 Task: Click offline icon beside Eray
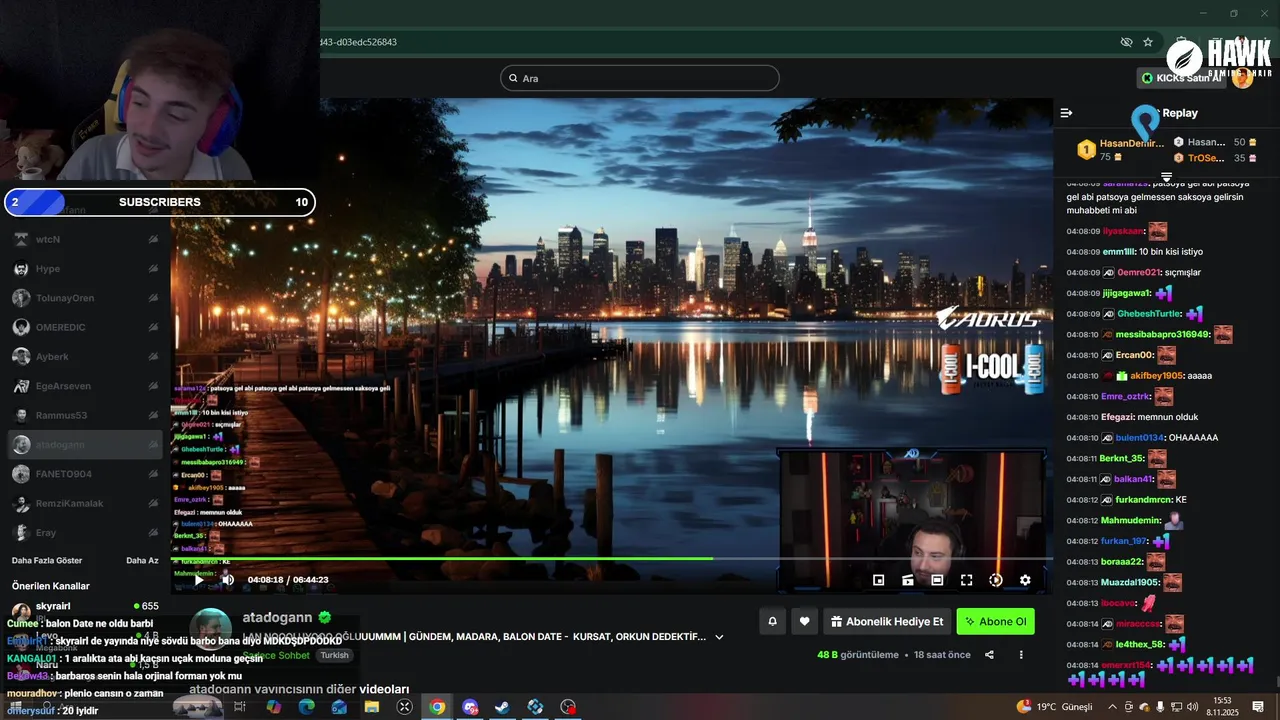(x=153, y=533)
